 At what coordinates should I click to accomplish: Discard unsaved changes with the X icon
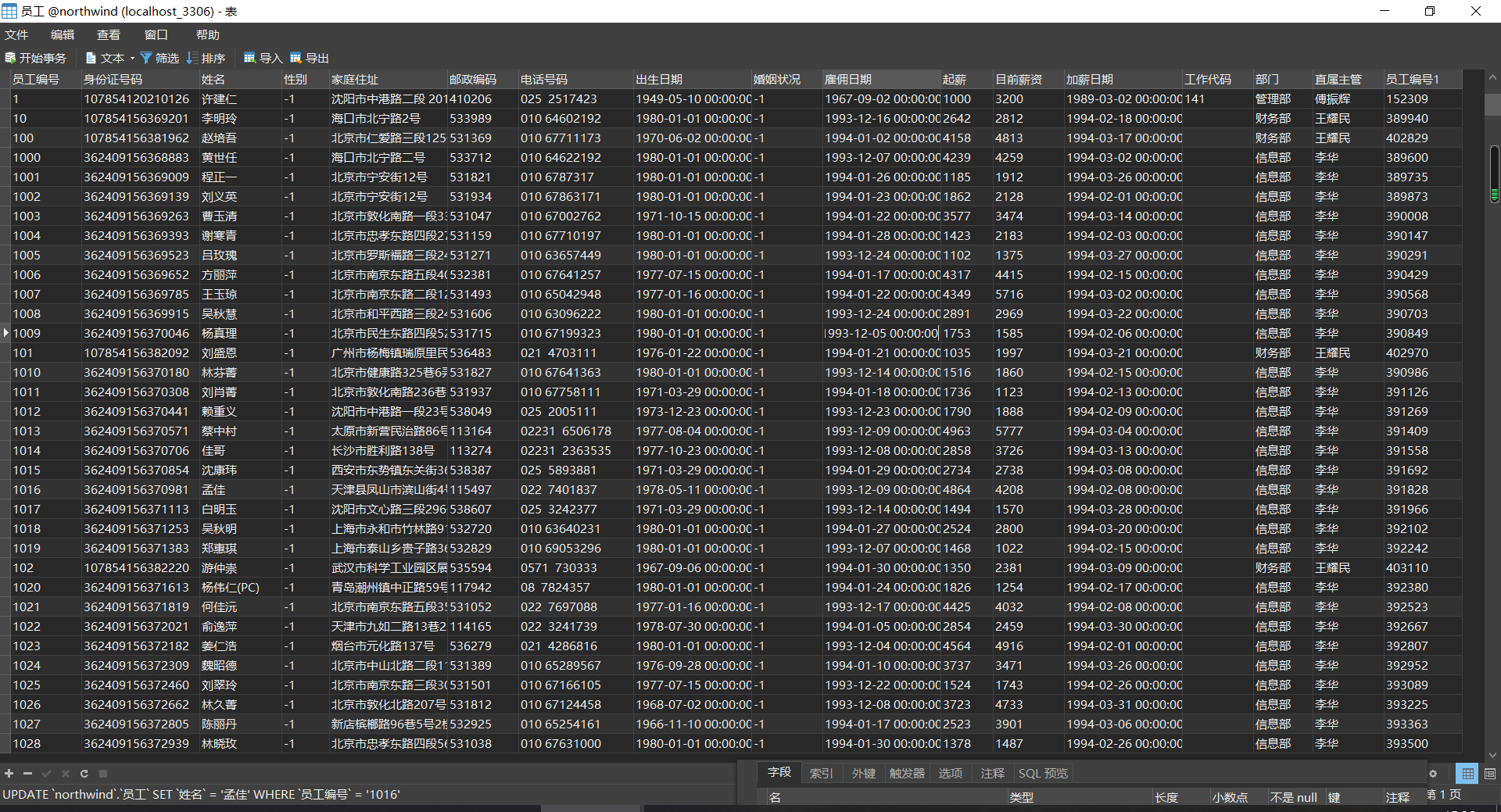(x=66, y=774)
